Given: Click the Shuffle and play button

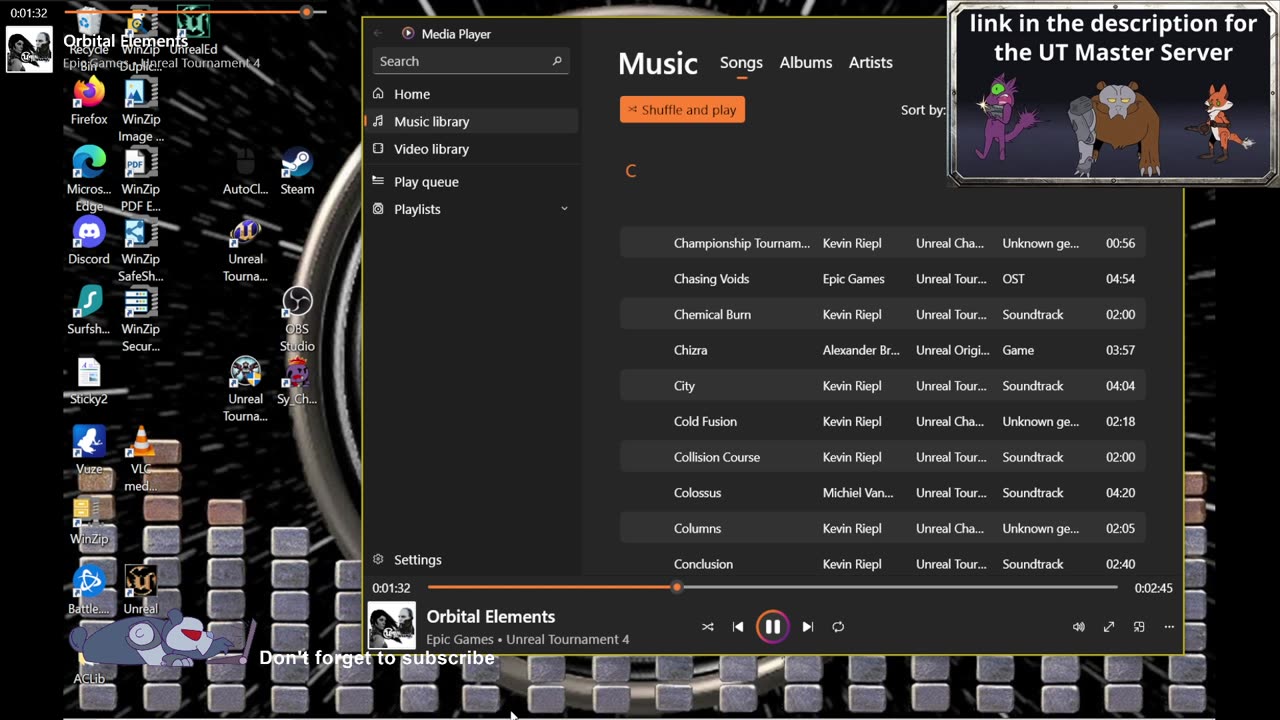Looking at the screenshot, I should [x=682, y=110].
